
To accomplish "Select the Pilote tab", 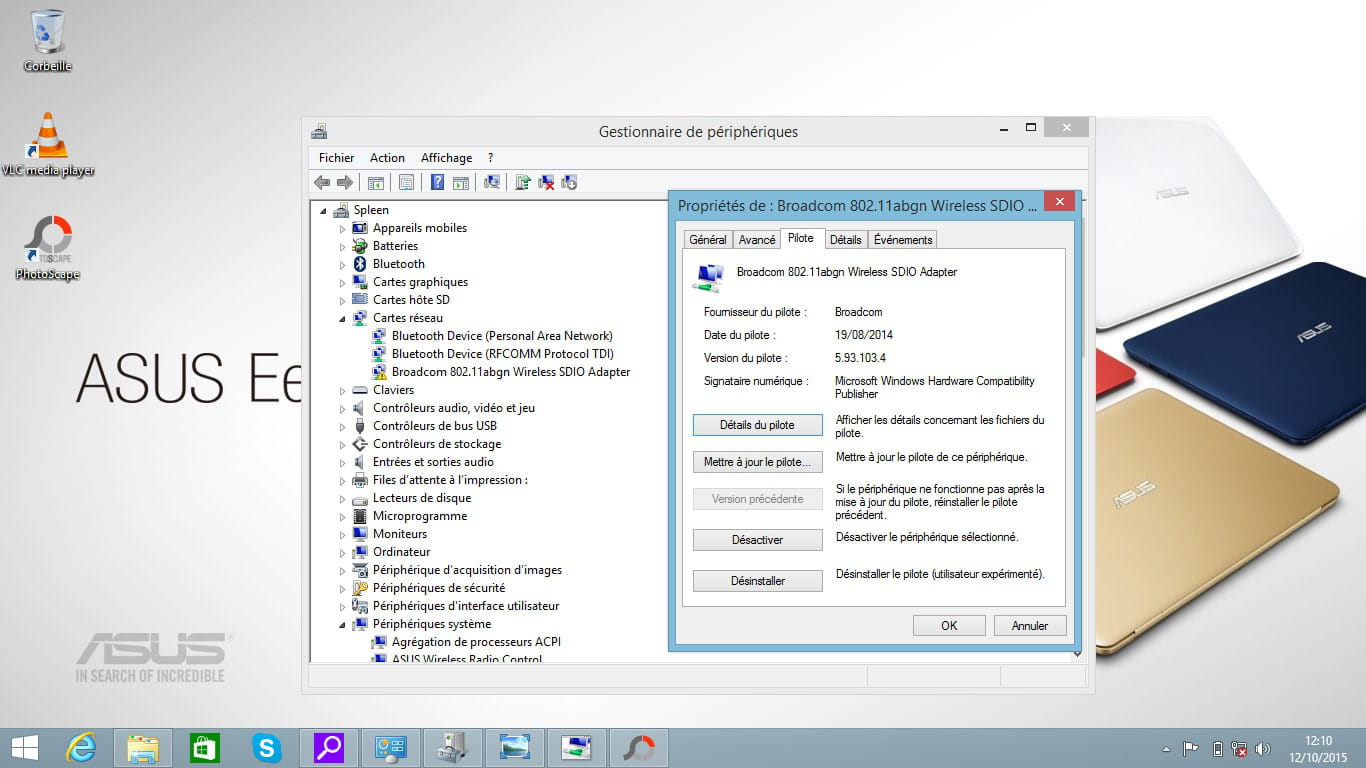I will [801, 238].
